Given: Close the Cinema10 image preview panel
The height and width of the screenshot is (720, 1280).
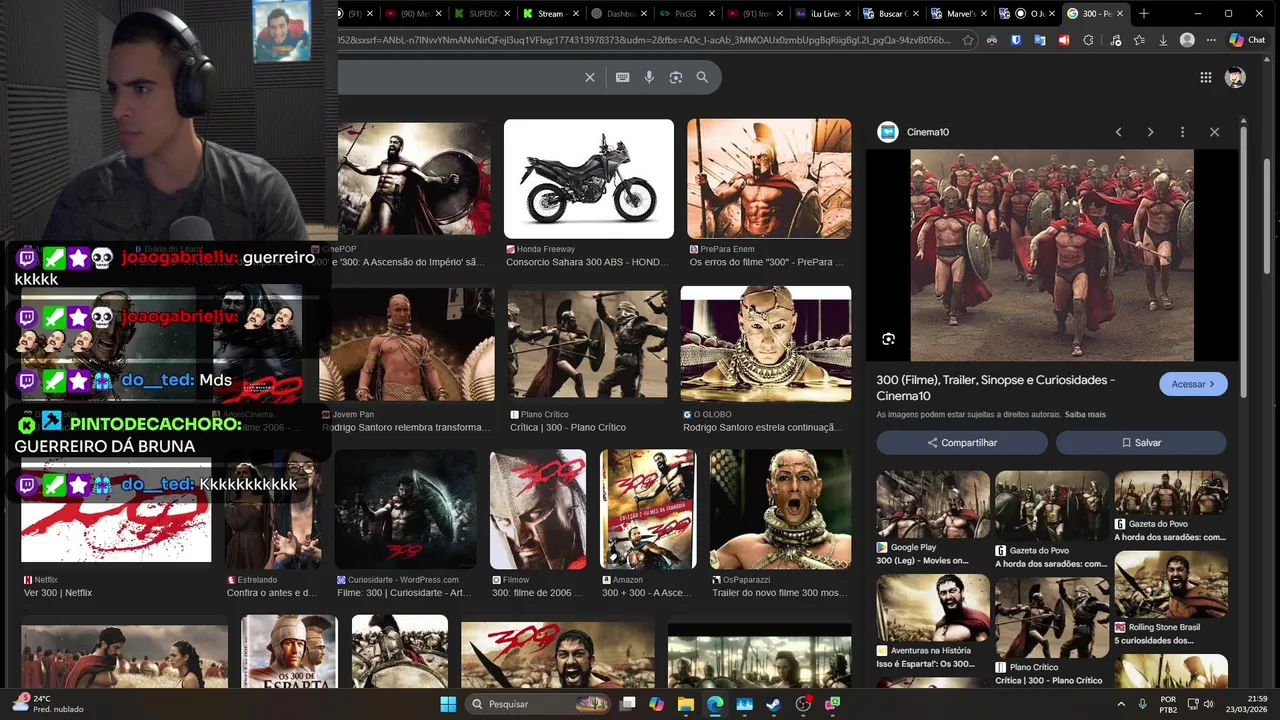Looking at the screenshot, I should click(x=1214, y=132).
